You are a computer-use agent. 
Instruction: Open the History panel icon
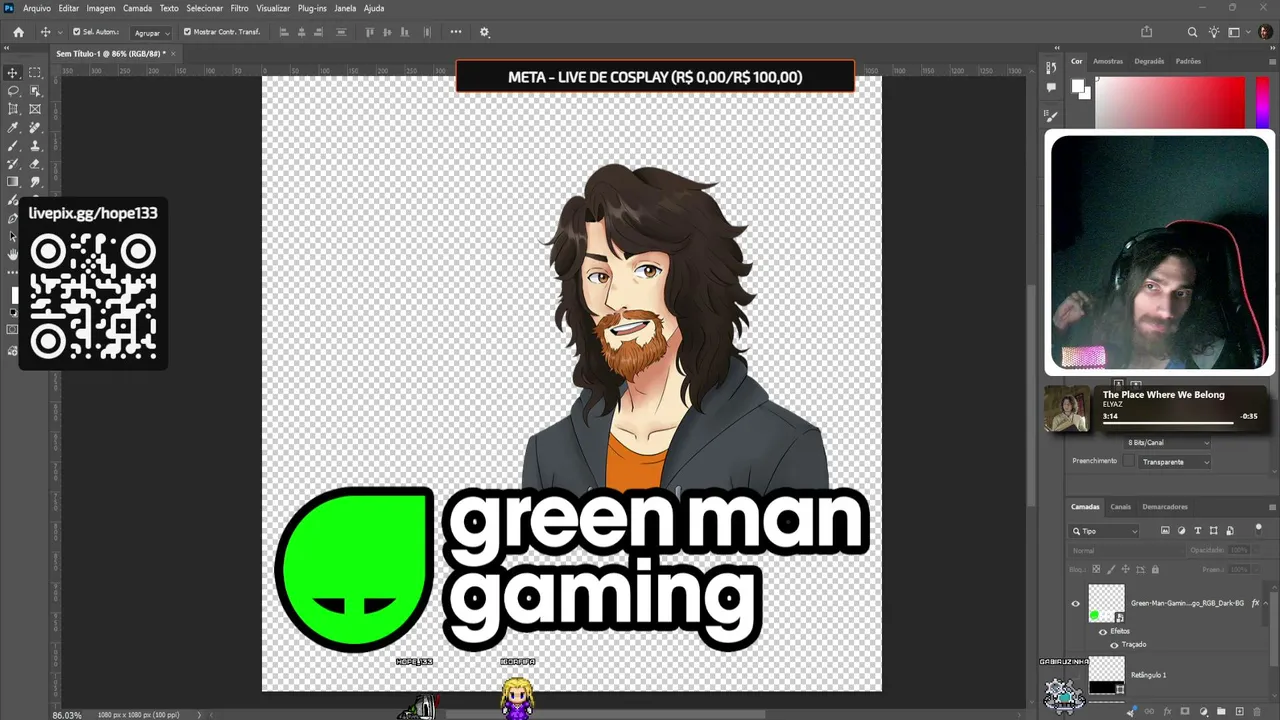click(x=1051, y=68)
